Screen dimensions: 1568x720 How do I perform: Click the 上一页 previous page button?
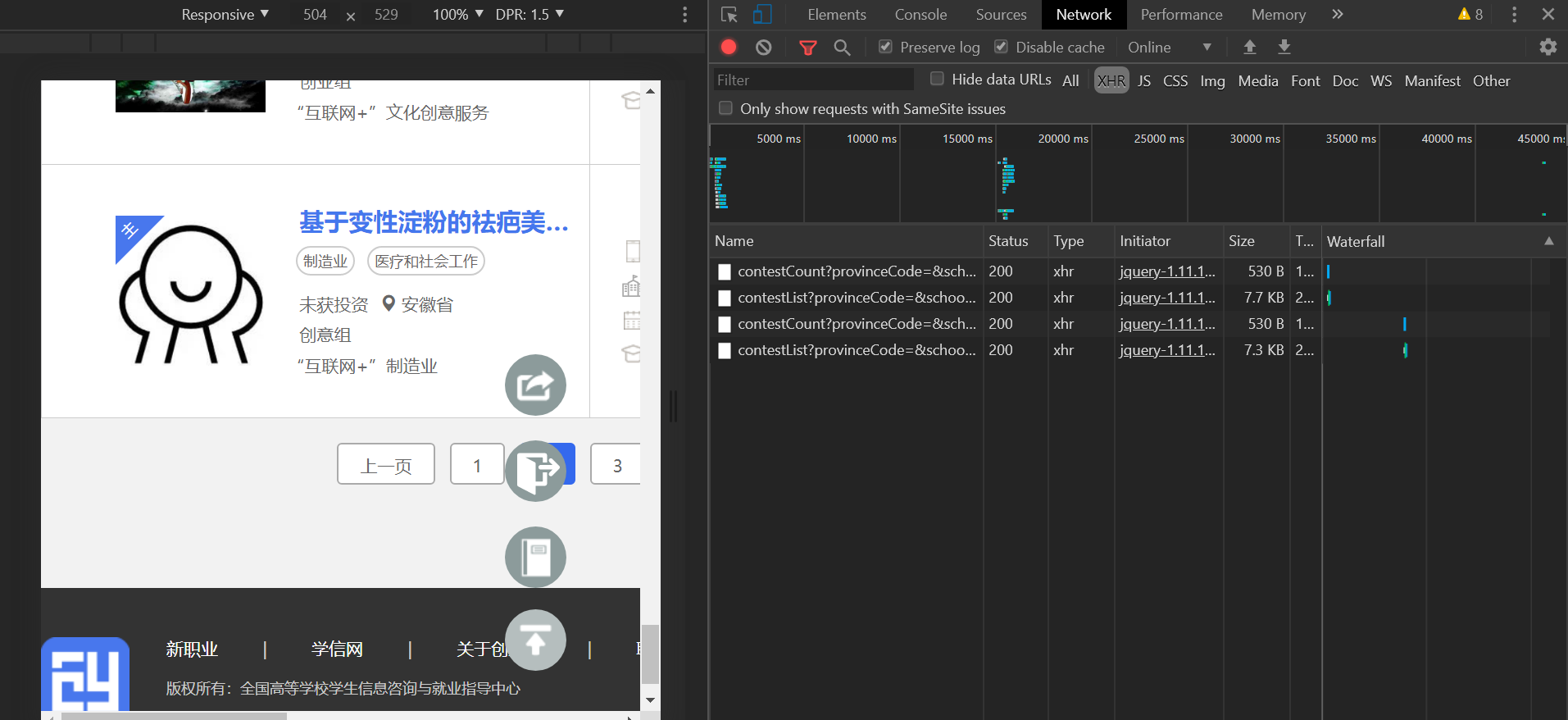coord(386,465)
